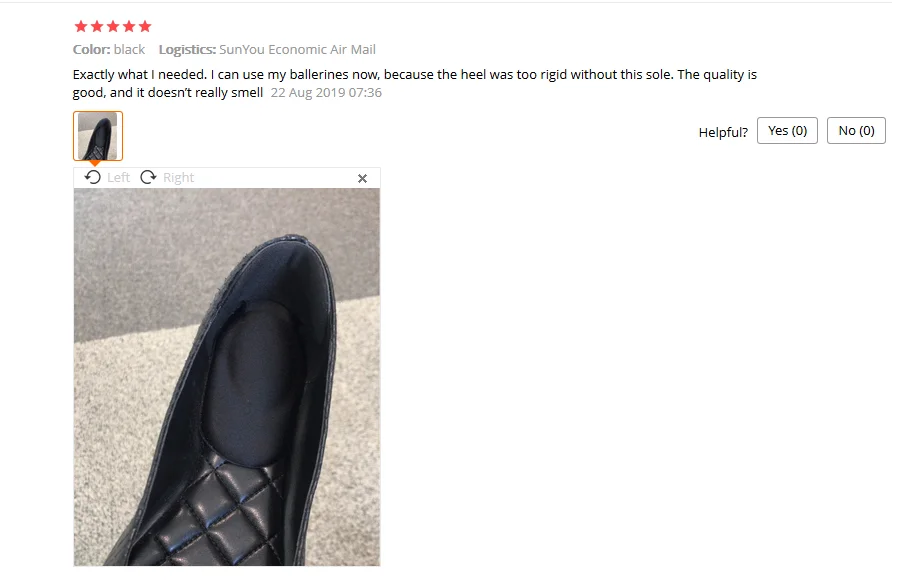Click the enlarged black ballerina shoe photo
Image resolution: width=909 pixels, height=583 pixels.
point(227,377)
